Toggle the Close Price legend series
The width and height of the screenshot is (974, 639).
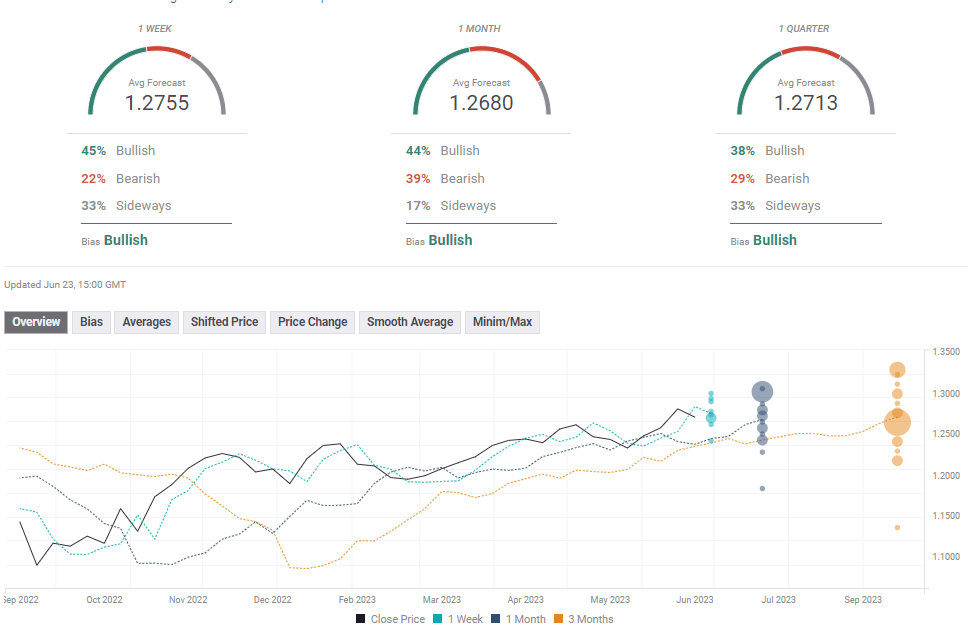(x=390, y=619)
